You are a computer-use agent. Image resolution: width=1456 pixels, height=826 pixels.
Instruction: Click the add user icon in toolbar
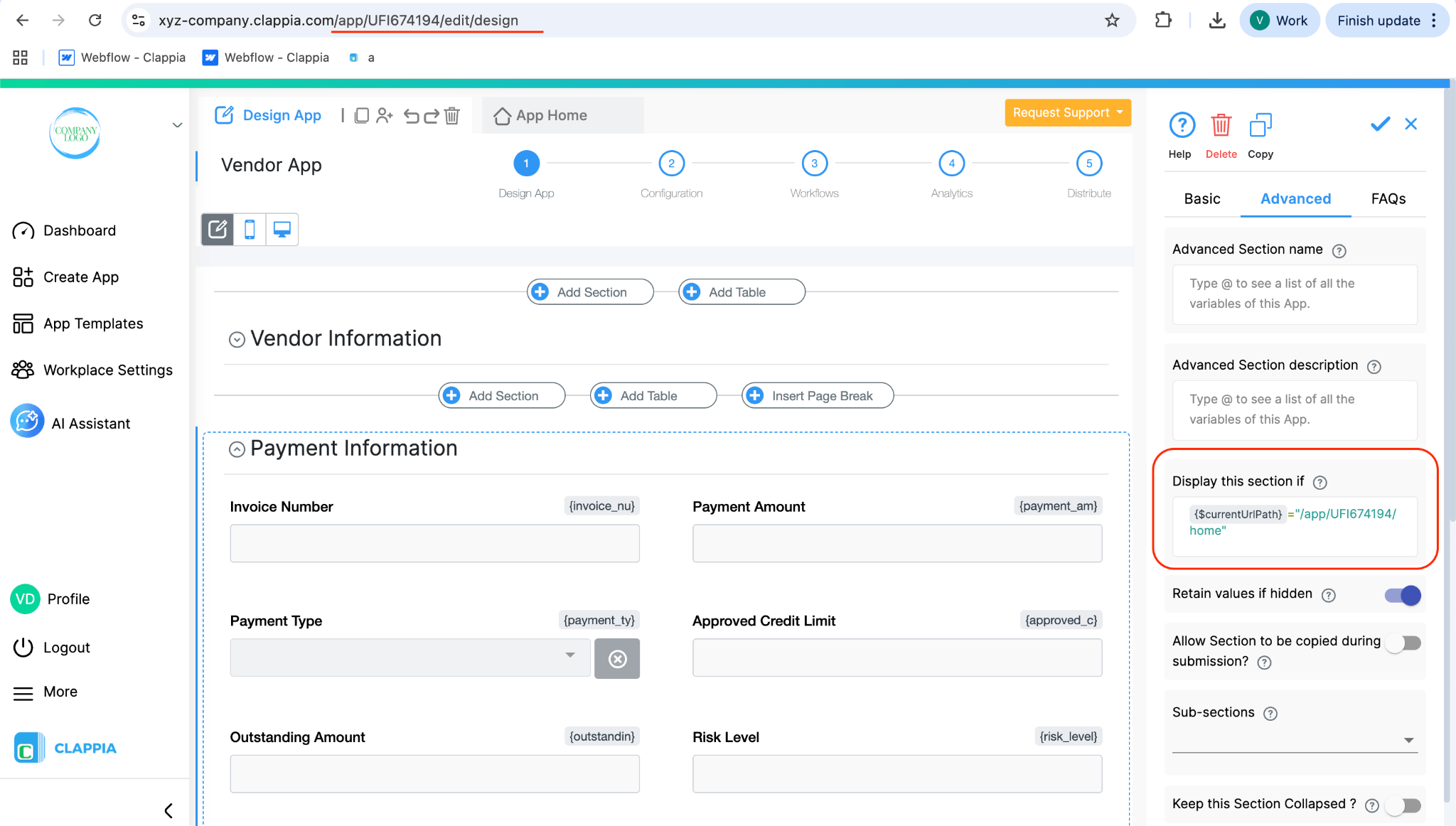(x=385, y=116)
